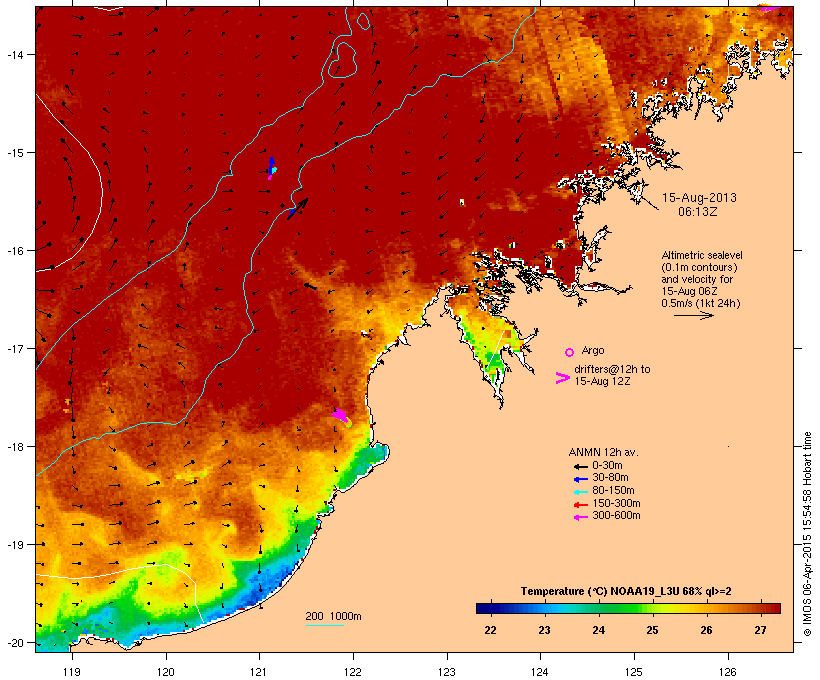Click the red 150-300m legend arrow
The image size is (820, 680).
(x=580, y=504)
